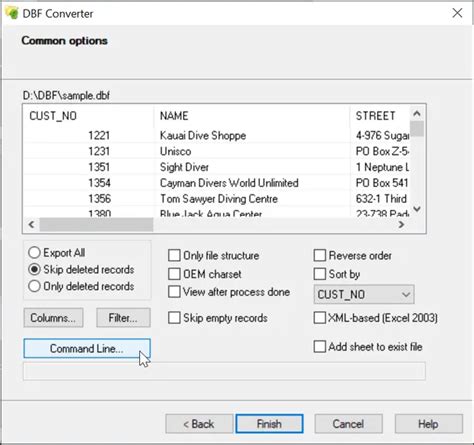
Task: Click the vertical scrollbar up arrow
Action: (x=417, y=114)
